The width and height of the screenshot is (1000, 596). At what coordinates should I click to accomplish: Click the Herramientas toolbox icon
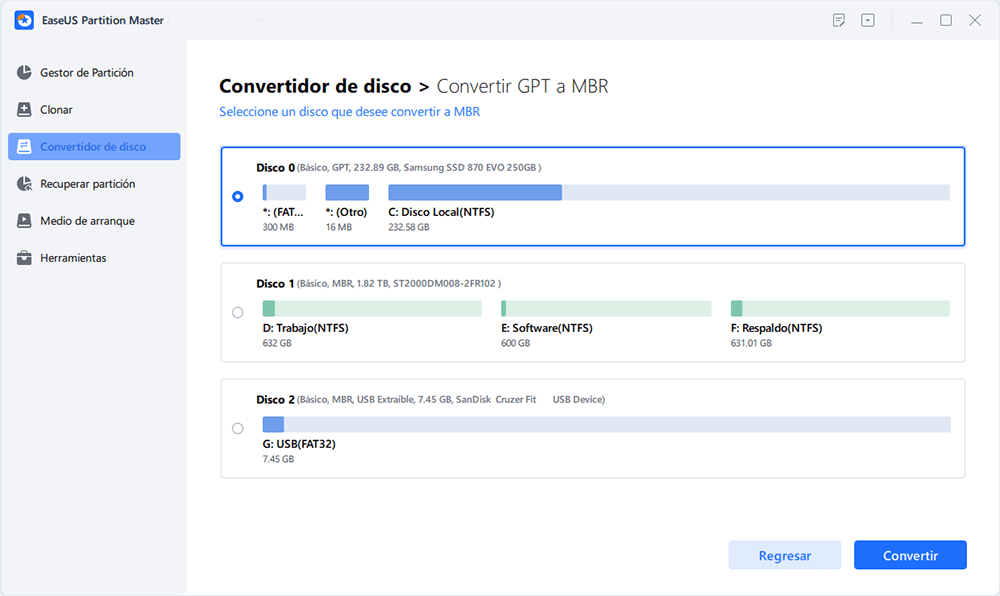click(x=24, y=258)
